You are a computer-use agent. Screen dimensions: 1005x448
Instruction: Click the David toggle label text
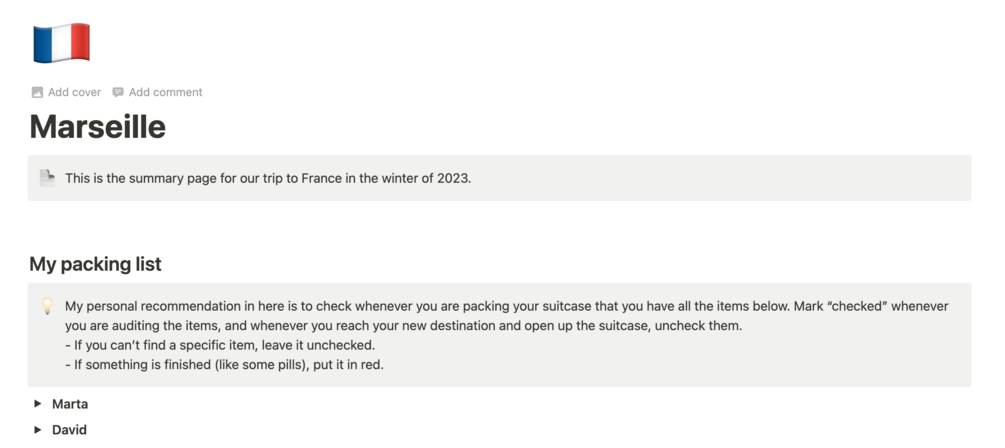point(69,429)
